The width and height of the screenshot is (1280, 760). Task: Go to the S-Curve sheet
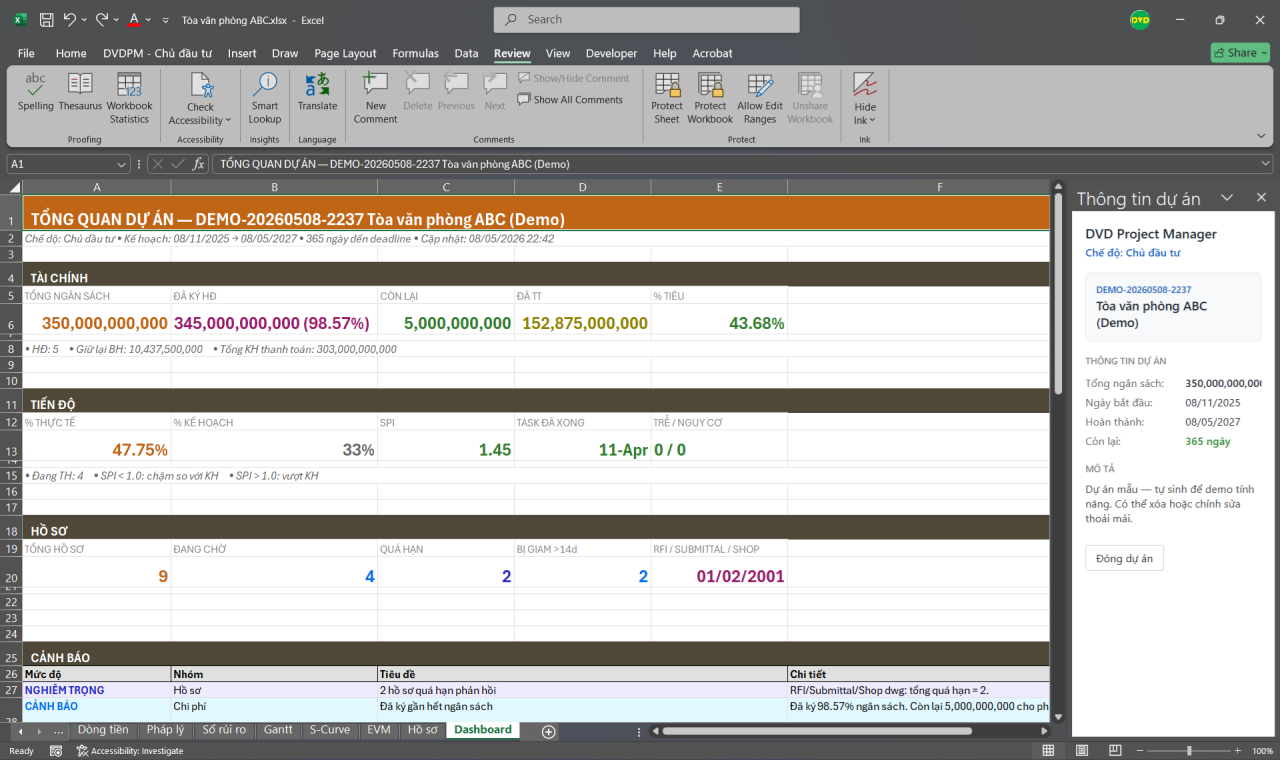tap(330, 730)
